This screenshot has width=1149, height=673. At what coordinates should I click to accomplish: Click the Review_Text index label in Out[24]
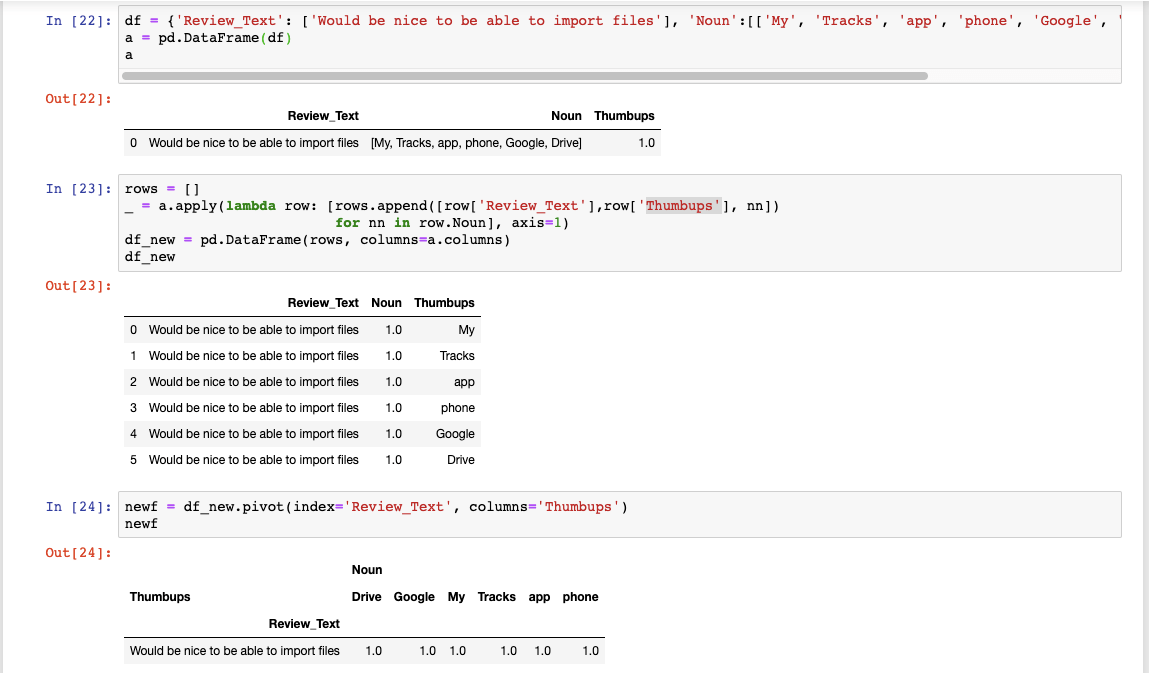(304, 624)
